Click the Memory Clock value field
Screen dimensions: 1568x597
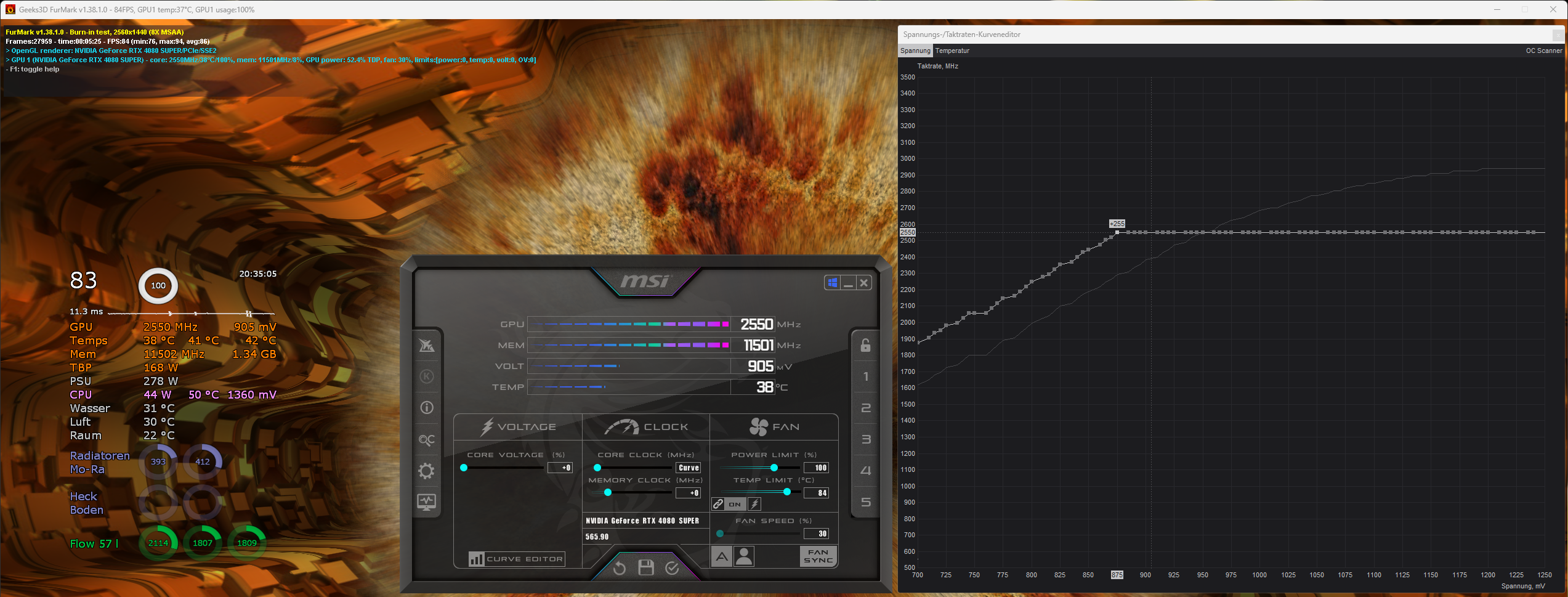pos(689,493)
